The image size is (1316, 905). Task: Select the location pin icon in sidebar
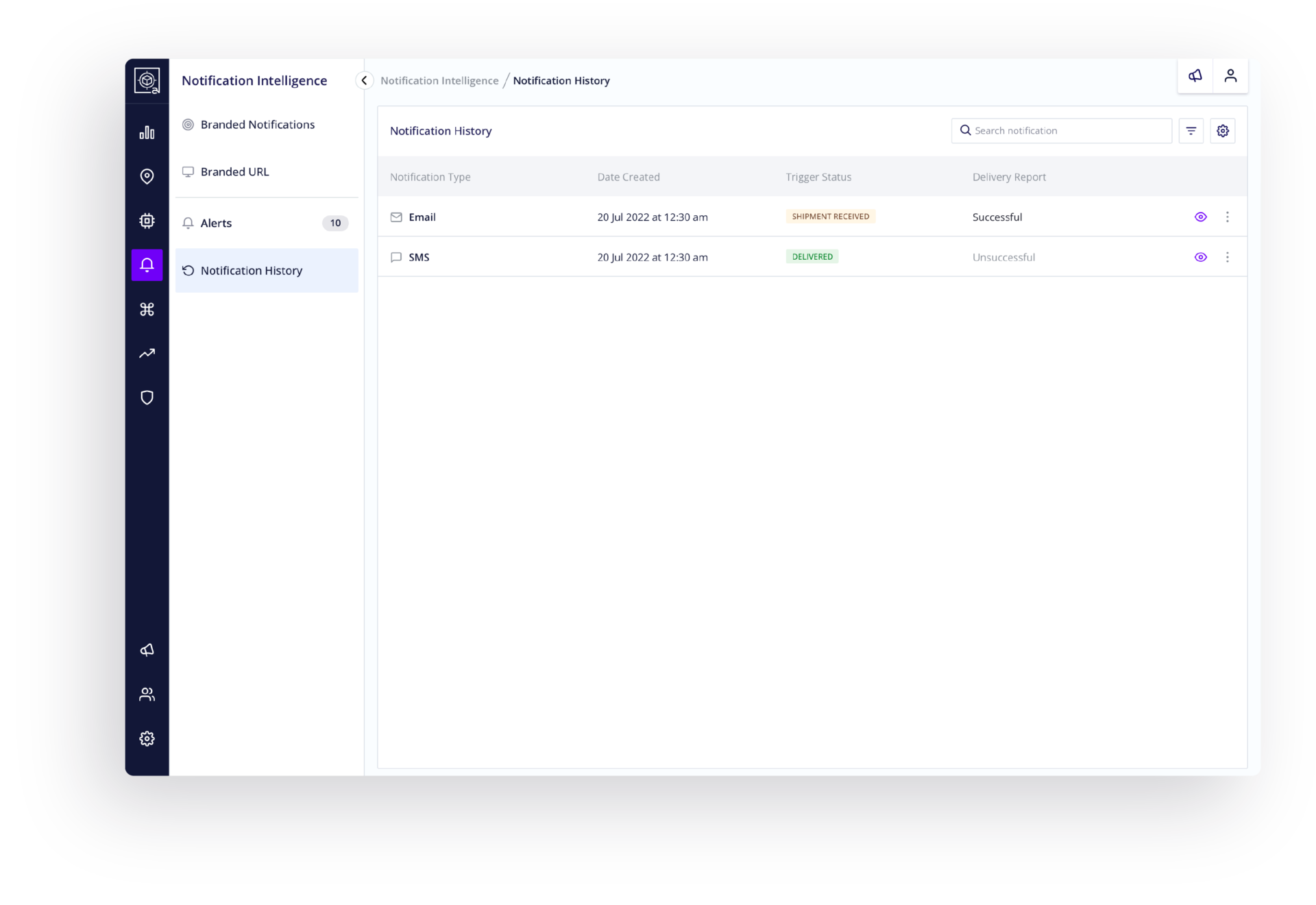tap(147, 176)
